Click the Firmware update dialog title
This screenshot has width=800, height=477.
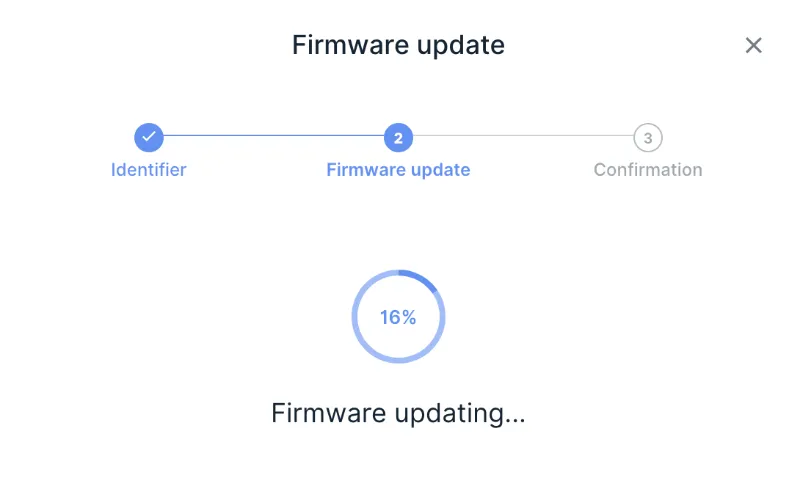pos(398,45)
